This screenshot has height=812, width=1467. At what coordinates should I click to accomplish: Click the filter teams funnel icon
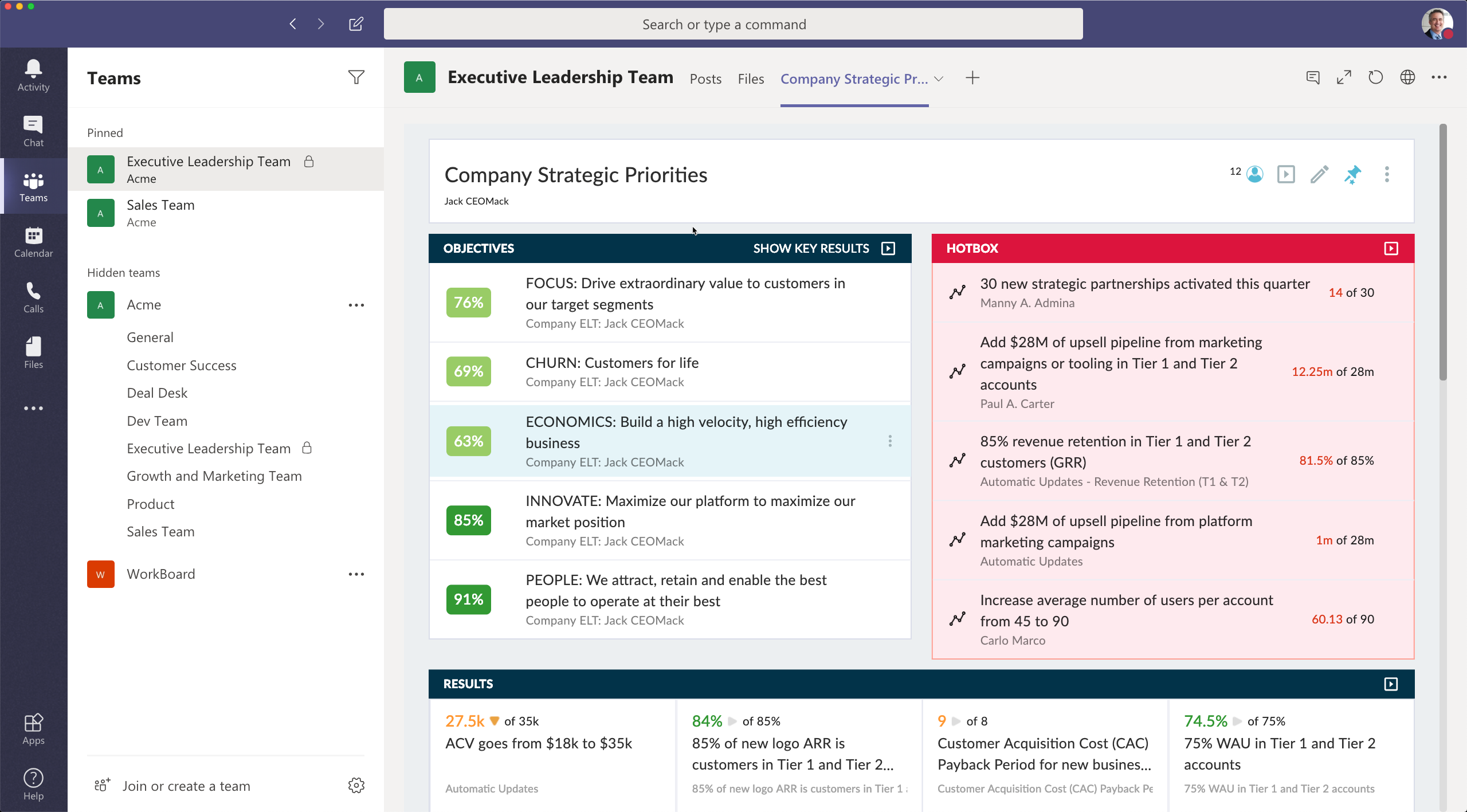coord(356,77)
